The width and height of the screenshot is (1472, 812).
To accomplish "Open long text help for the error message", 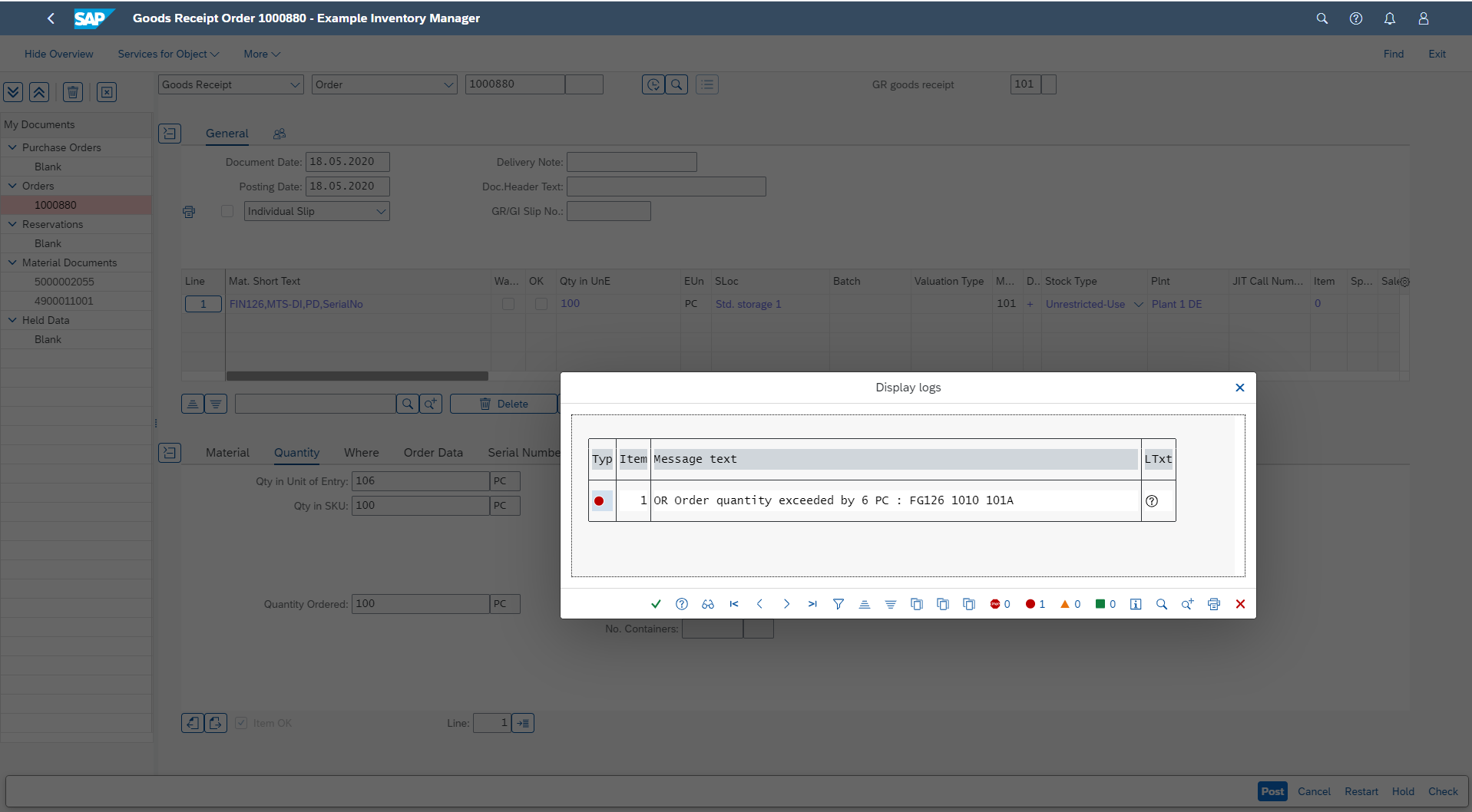I will coord(1152,501).
